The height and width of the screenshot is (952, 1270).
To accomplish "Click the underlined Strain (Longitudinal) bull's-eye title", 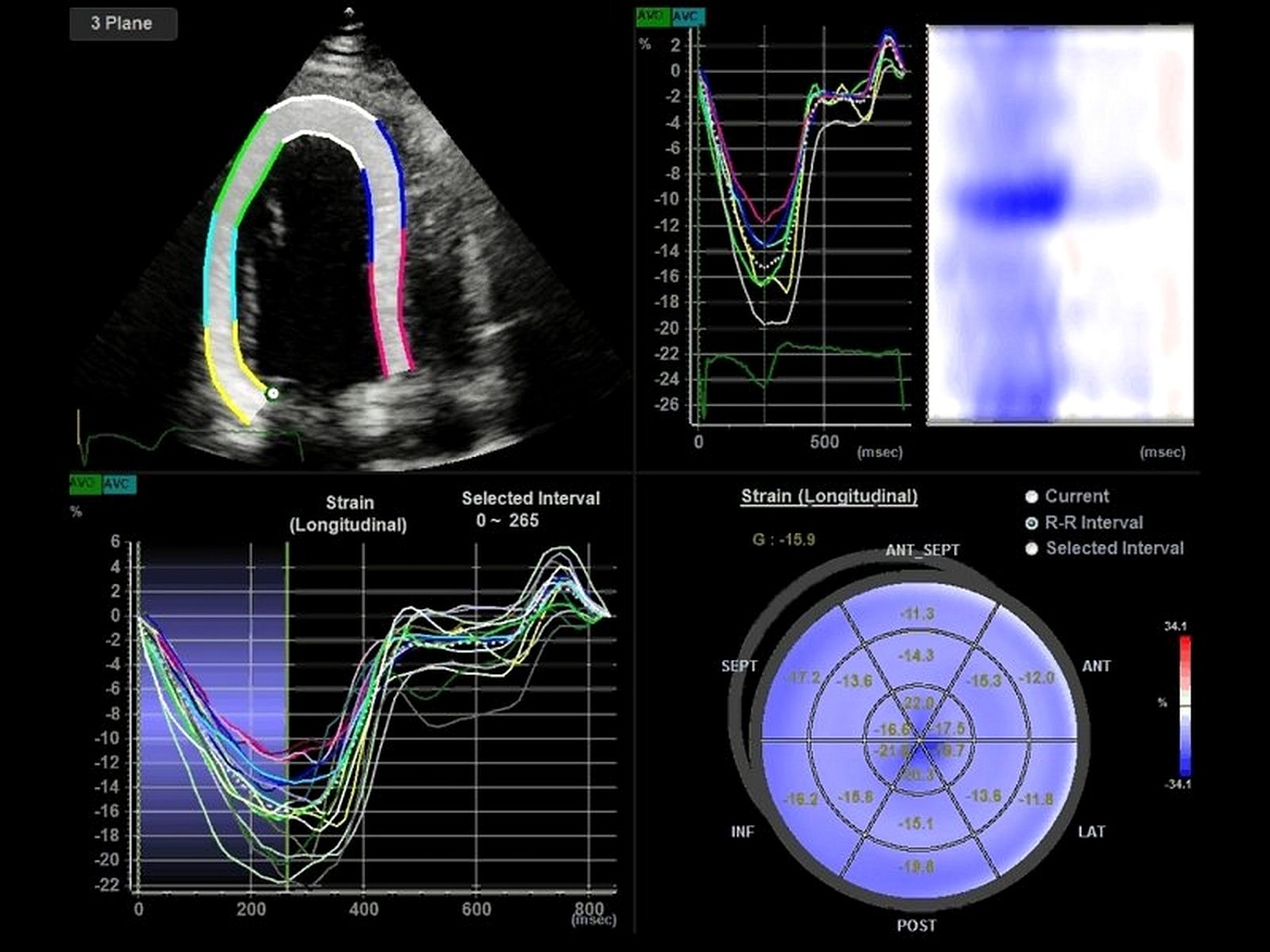I will pos(828,497).
